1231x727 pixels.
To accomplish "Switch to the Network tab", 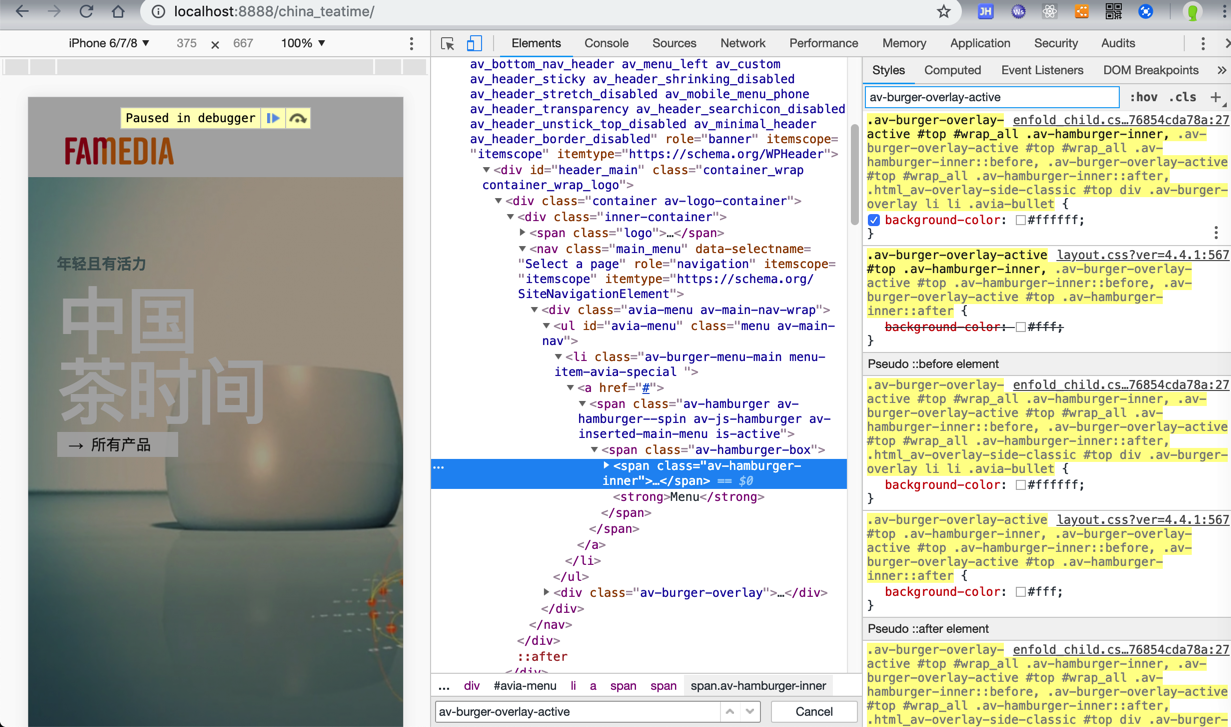I will tap(743, 44).
